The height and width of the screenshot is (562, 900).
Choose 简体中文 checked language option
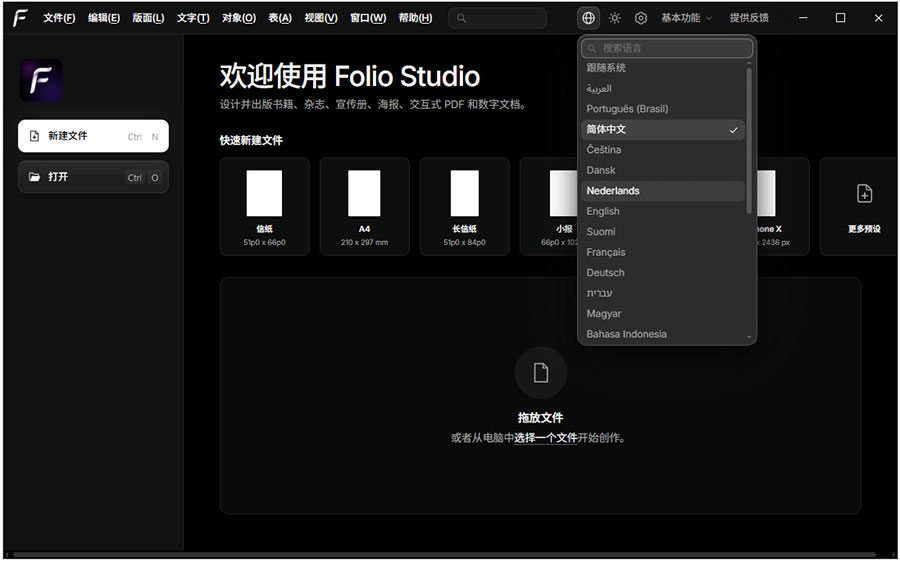click(662, 129)
